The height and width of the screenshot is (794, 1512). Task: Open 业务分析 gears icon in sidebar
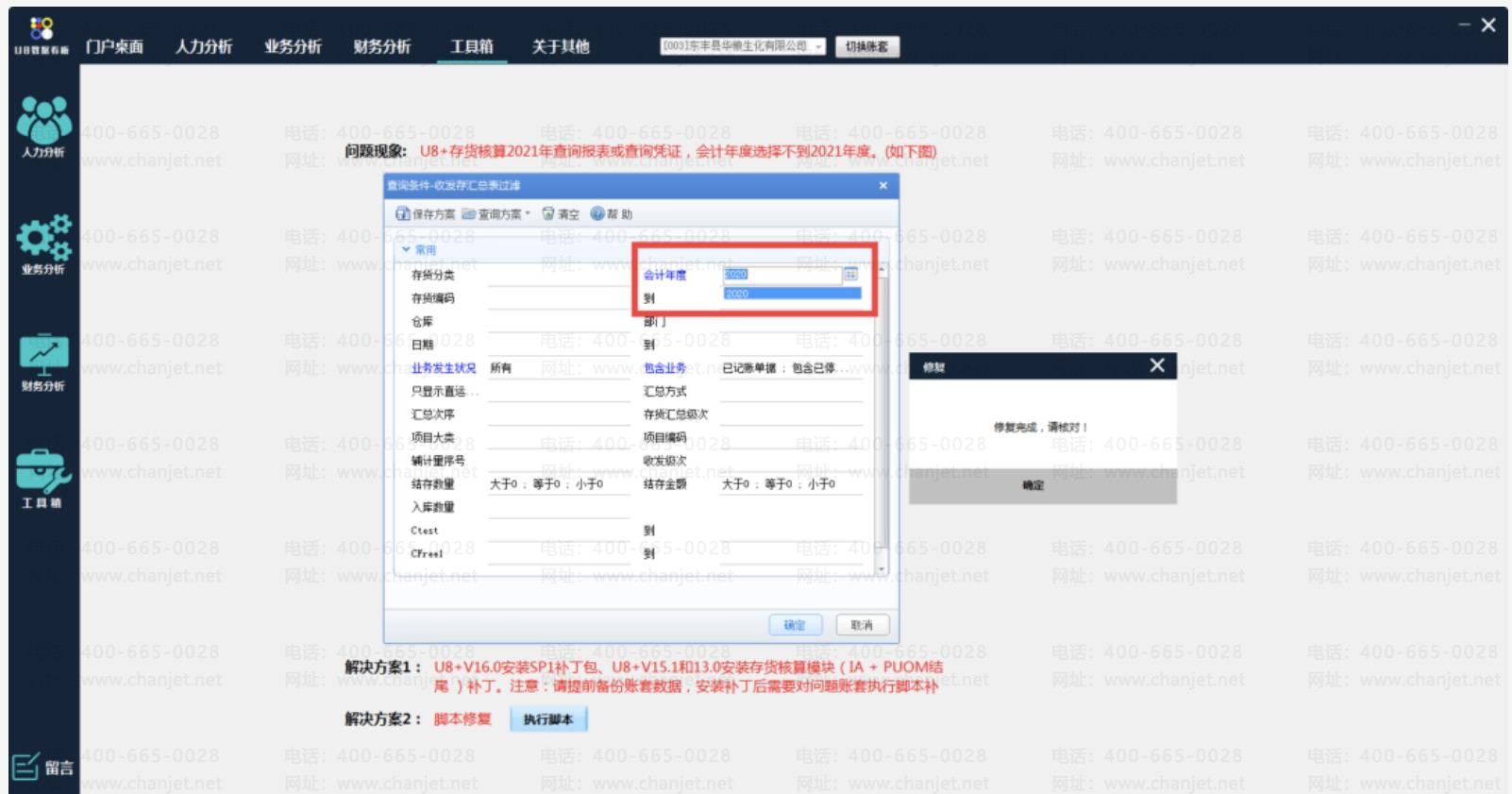(x=43, y=245)
